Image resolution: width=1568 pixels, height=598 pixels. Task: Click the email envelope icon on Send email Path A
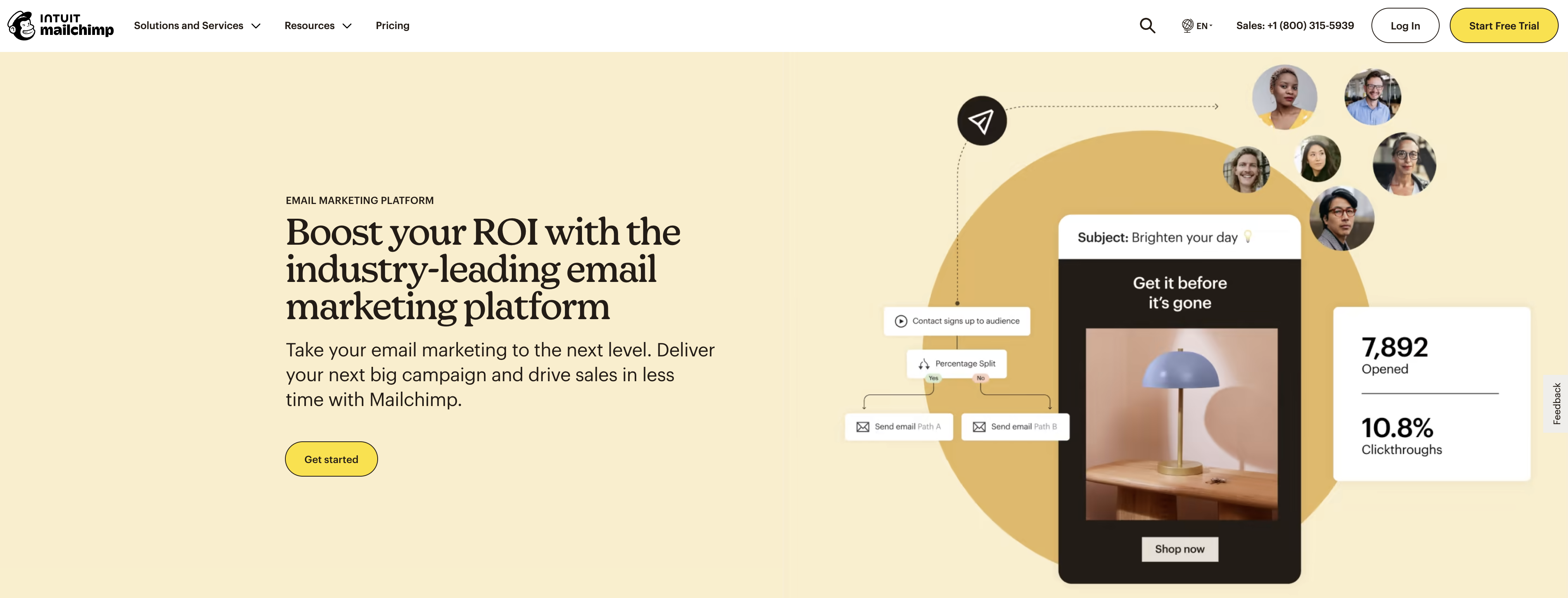(x=862, y=426)
